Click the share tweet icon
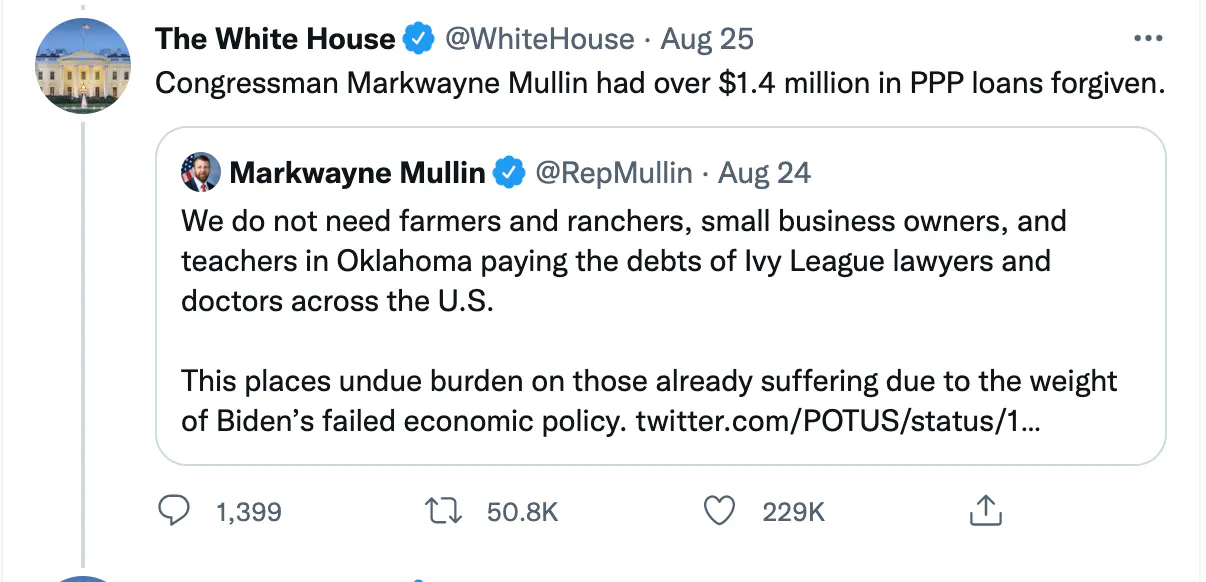 [x=985, y=512]
